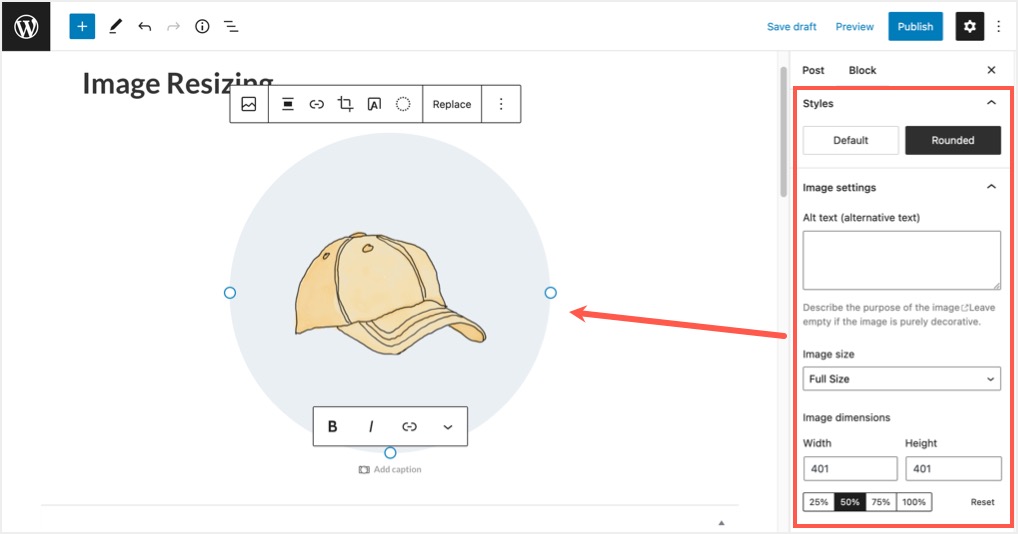The width and height of the screenshot is (1018, 534).
Task: Click the image block align icon
Action: coord(288,104)
